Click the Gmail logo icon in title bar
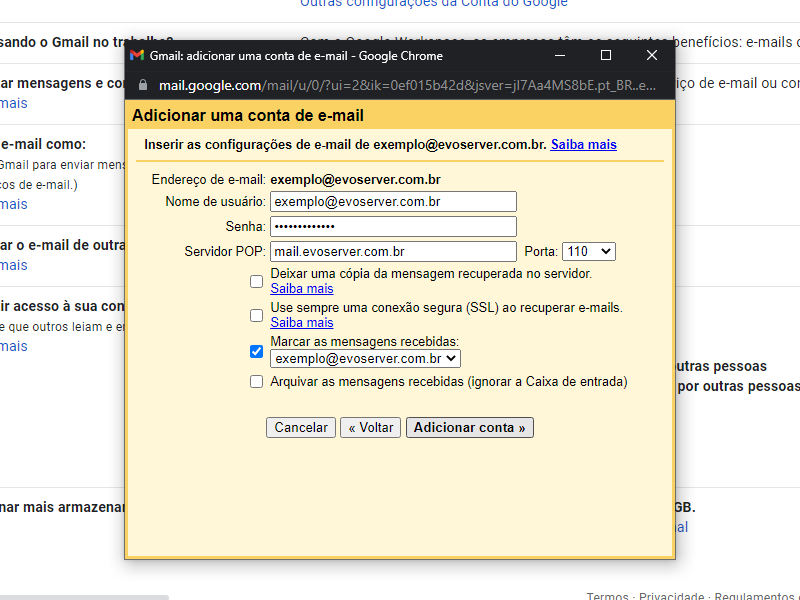The height and width of the screenshot is (600, 800). 137,56
